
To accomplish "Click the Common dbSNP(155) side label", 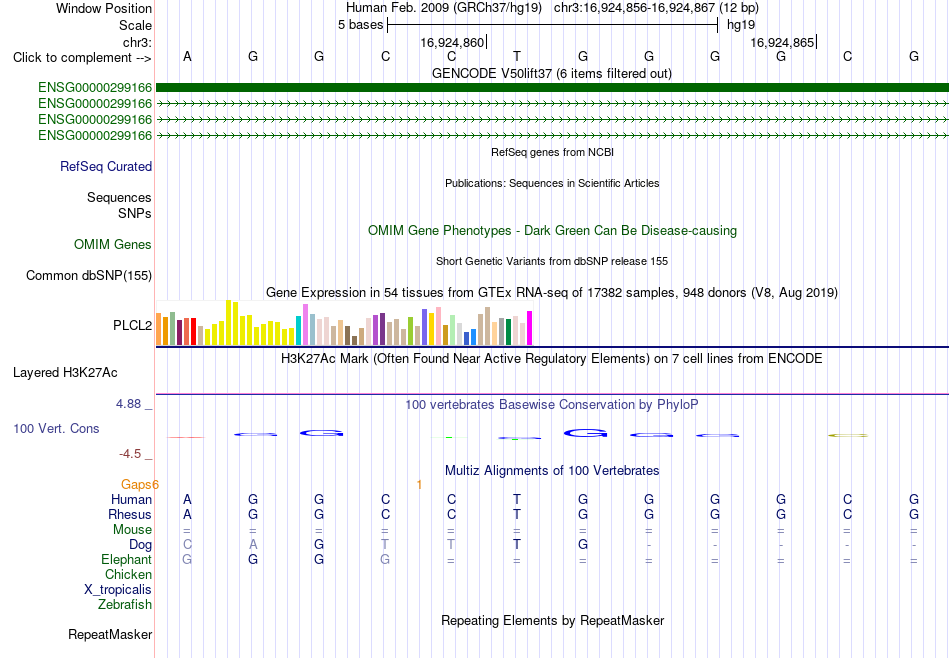I will click(89, 276).
